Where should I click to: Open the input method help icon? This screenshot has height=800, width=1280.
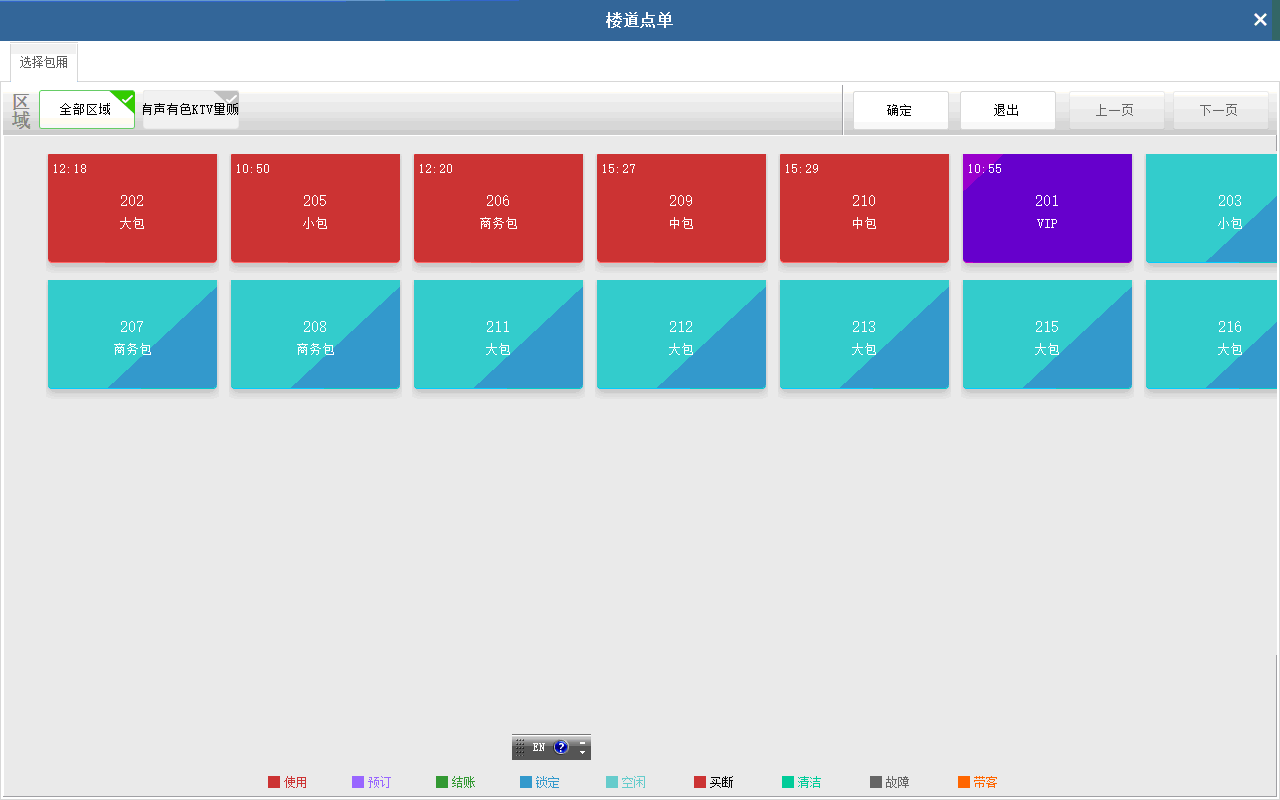pyautogui.click(x=561, y=747)
